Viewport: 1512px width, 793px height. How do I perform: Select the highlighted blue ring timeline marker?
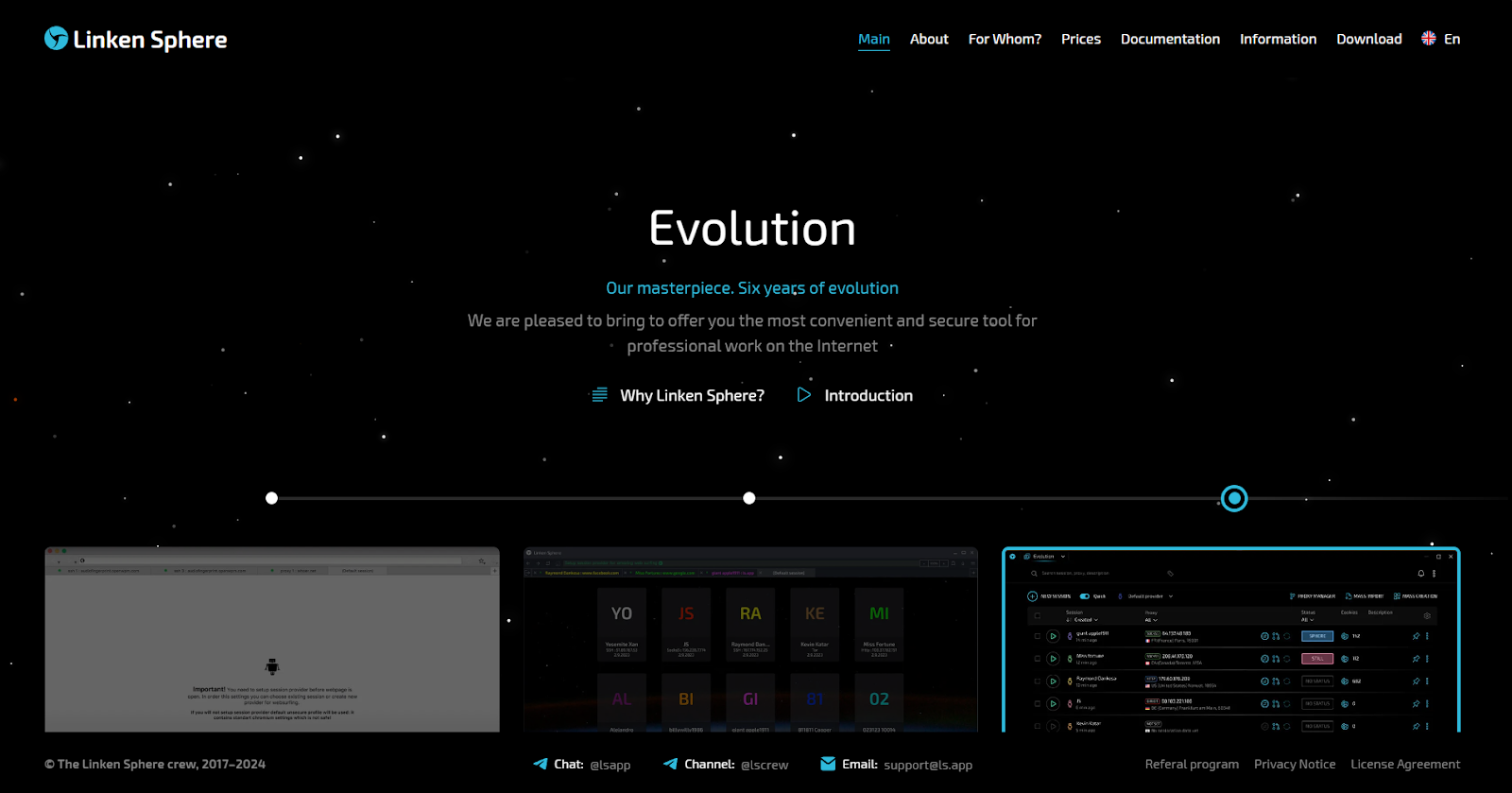[1234, 498]
